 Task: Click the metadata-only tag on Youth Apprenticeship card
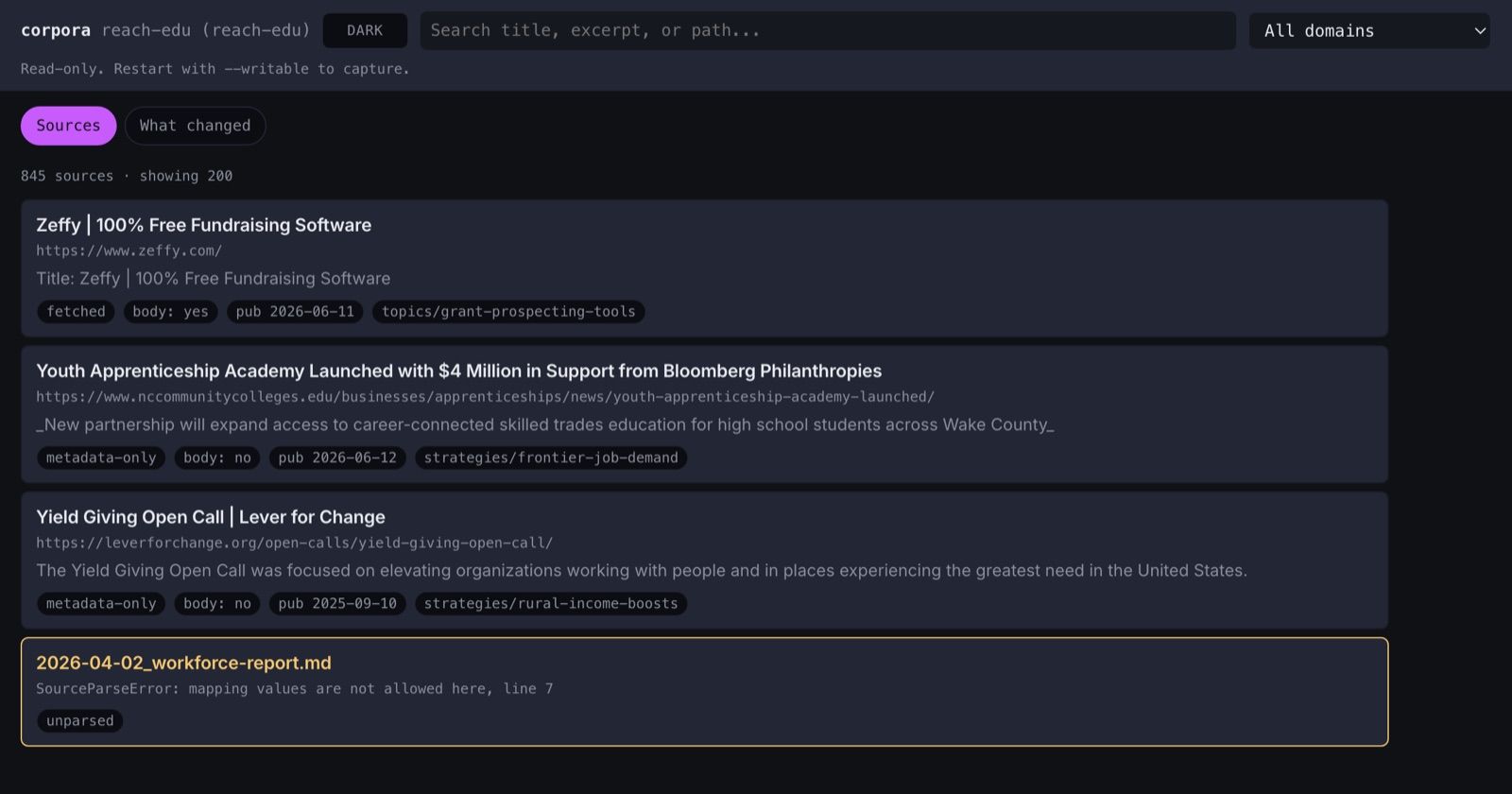tap(101, 457)
